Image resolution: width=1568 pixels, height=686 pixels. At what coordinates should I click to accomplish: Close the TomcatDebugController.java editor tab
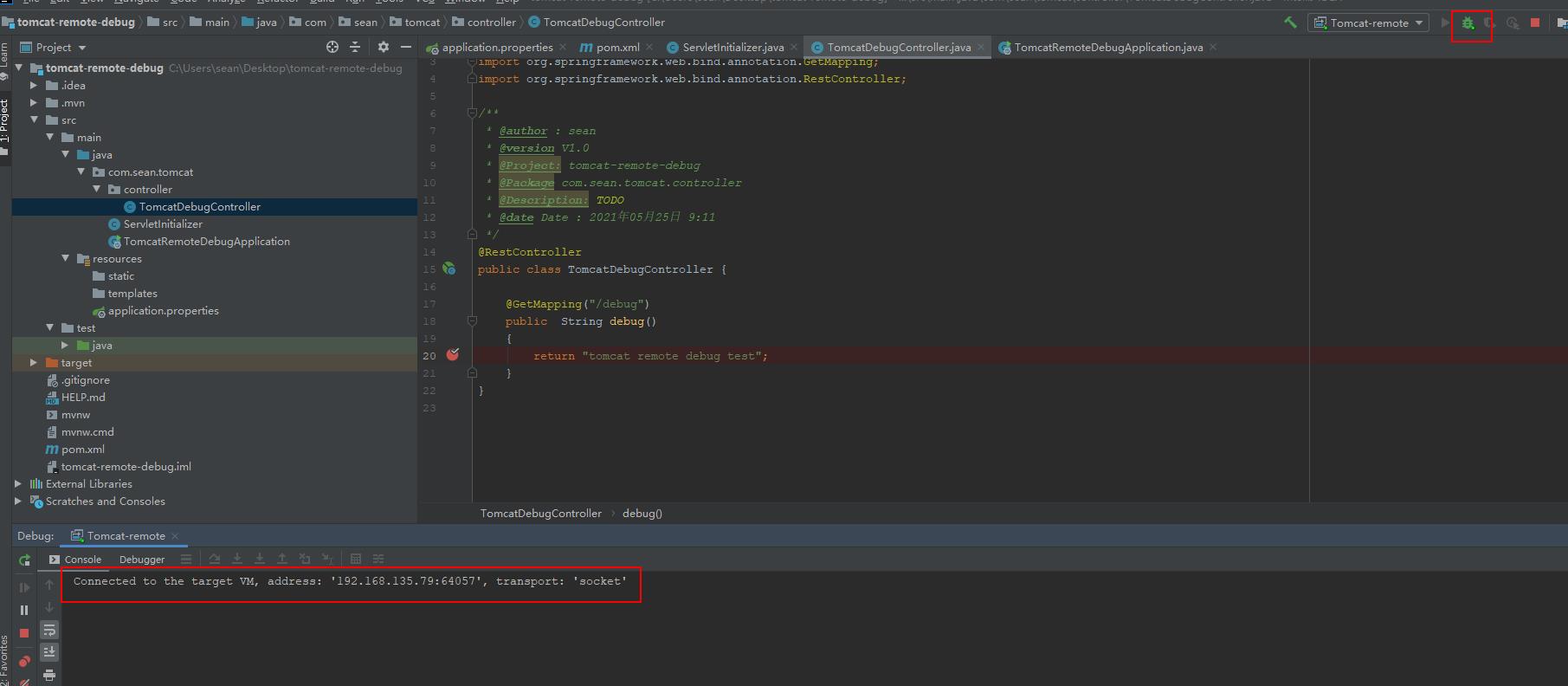coord(981,47)
